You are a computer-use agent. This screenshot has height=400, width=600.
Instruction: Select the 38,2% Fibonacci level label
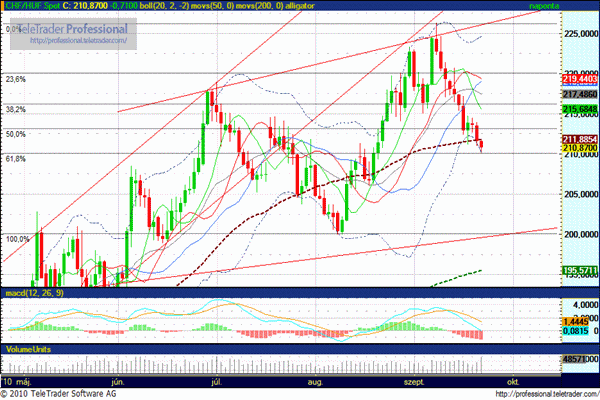point(16,109)
